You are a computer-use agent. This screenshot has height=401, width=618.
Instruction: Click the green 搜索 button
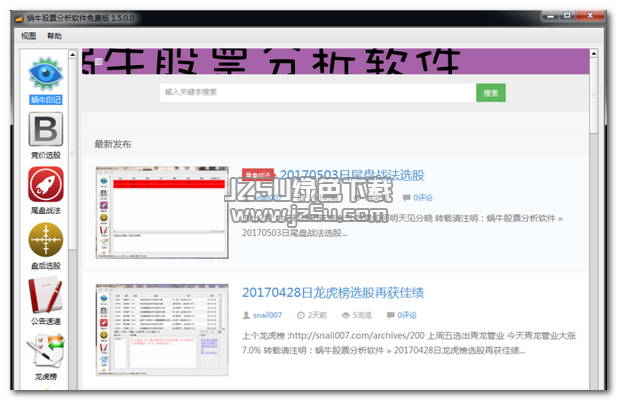click(491, 93)
